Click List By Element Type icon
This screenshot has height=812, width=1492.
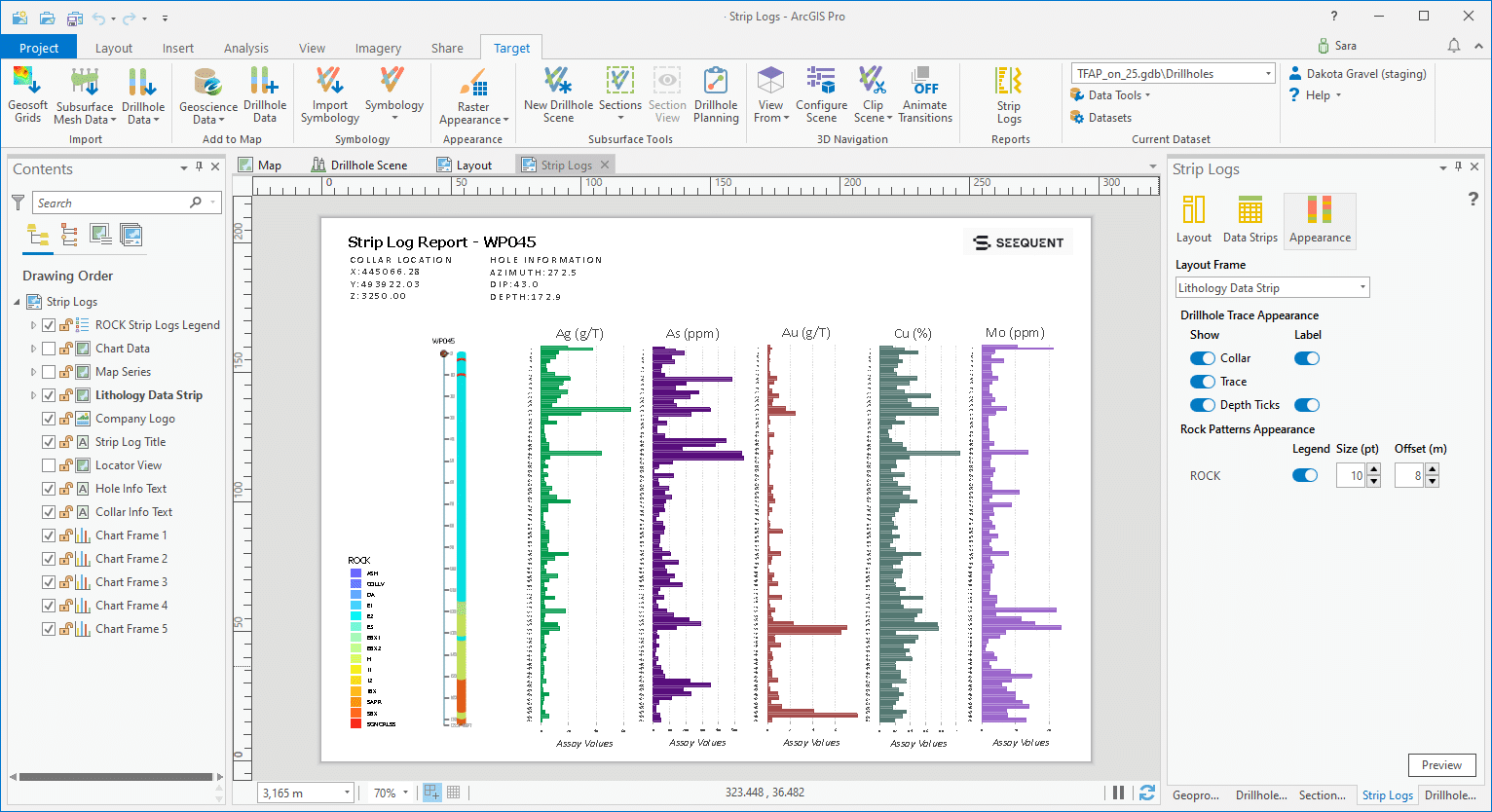[x=69, y=235]
